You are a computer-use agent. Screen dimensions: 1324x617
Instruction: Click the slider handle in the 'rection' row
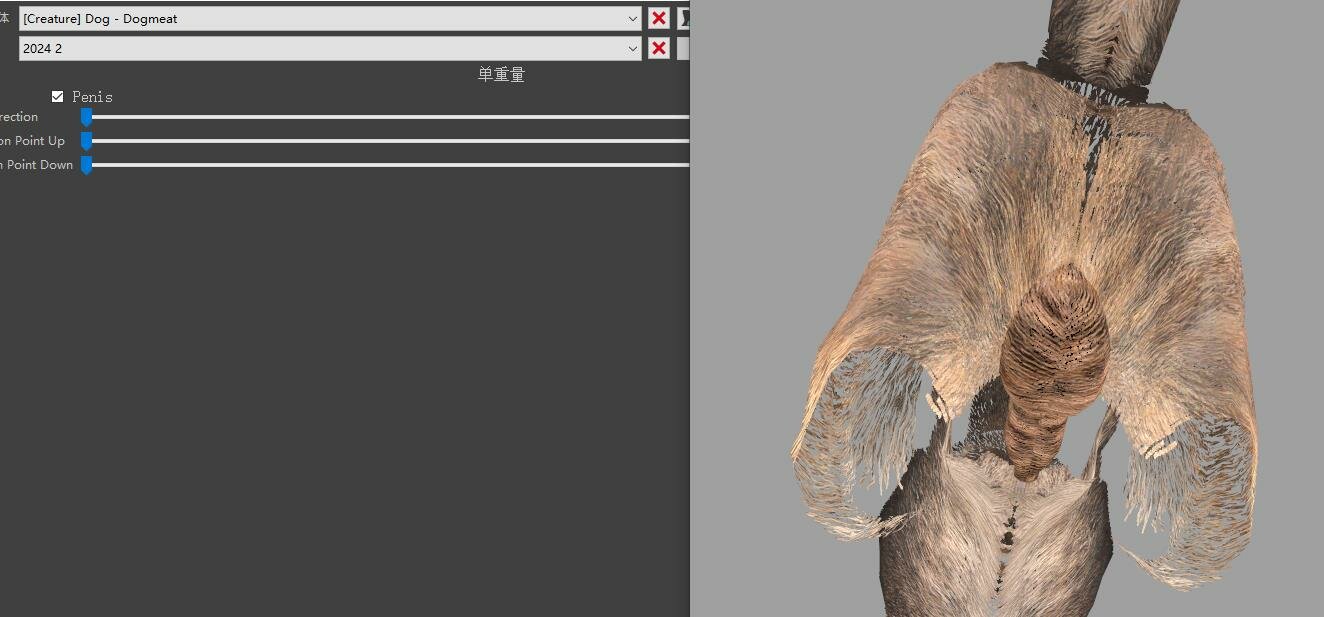point(86,117)
